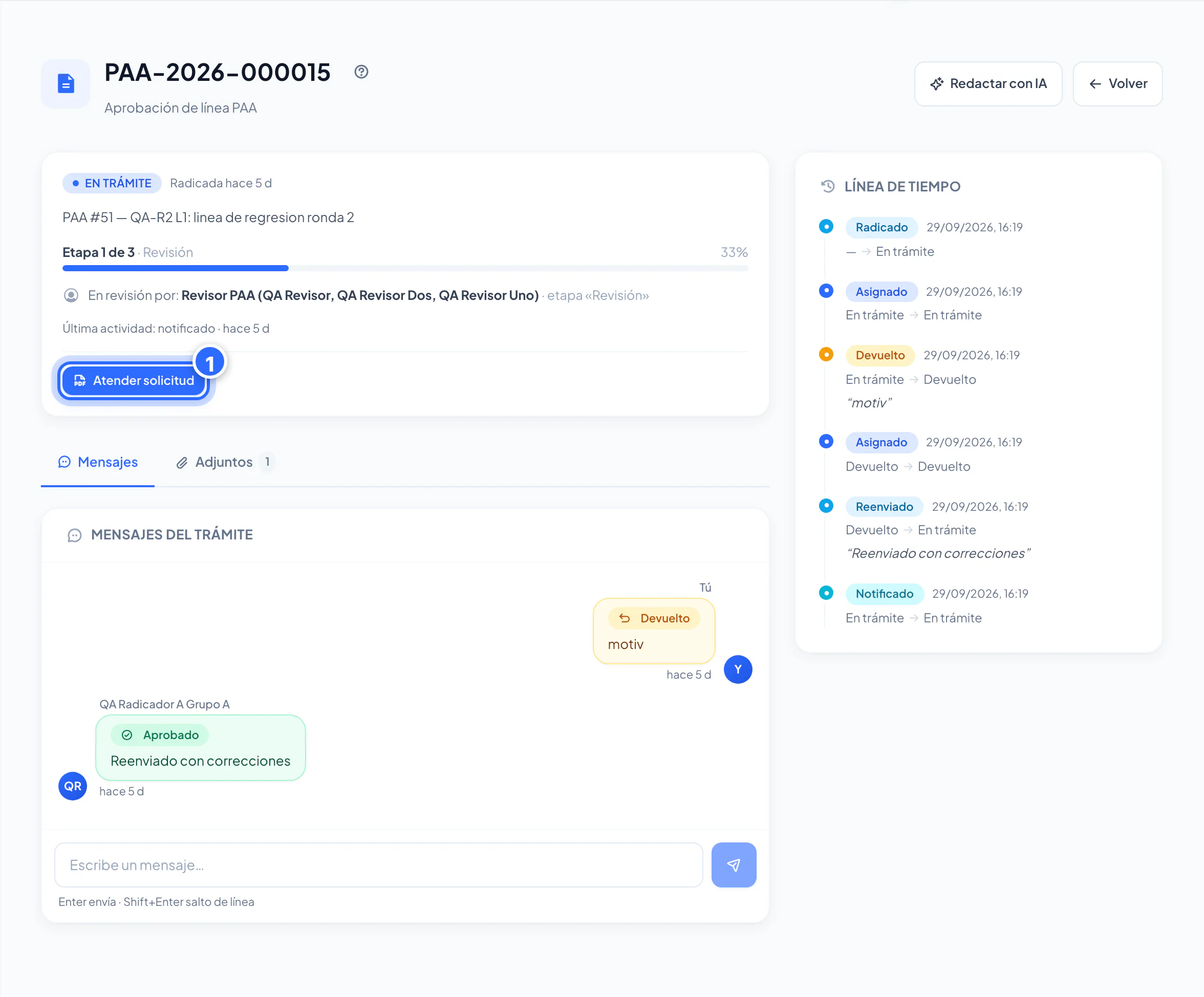Click the reviewer person icon next to En revisión por
The height and width of the screenshot is (997, 1204).
tap(71, 296)
